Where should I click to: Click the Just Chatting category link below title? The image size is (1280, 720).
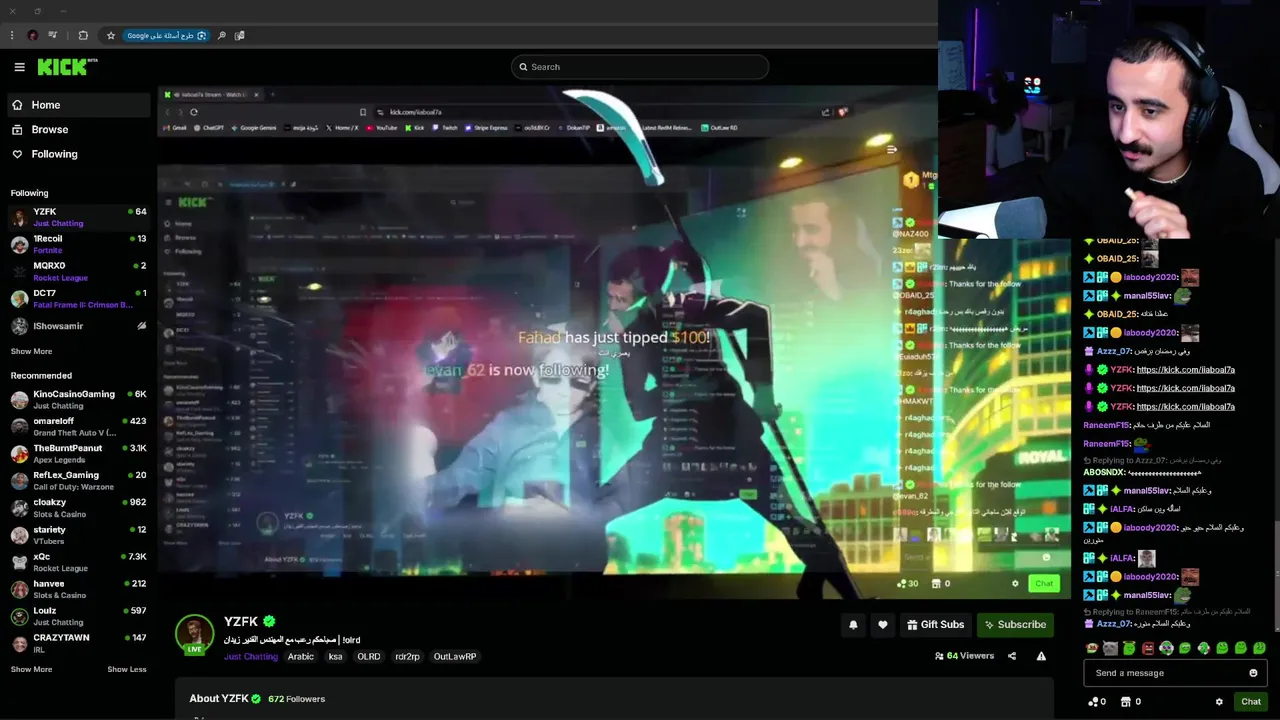point(251,657)
